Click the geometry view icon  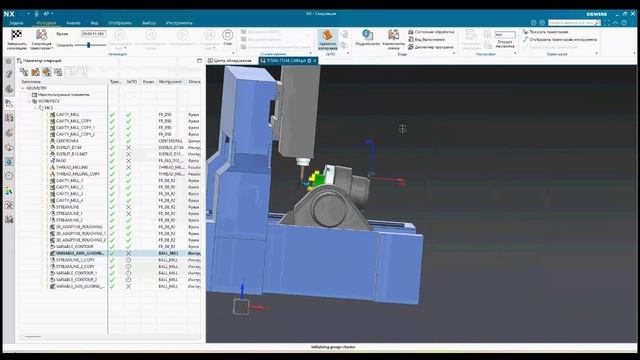click(x=47, y=72)
